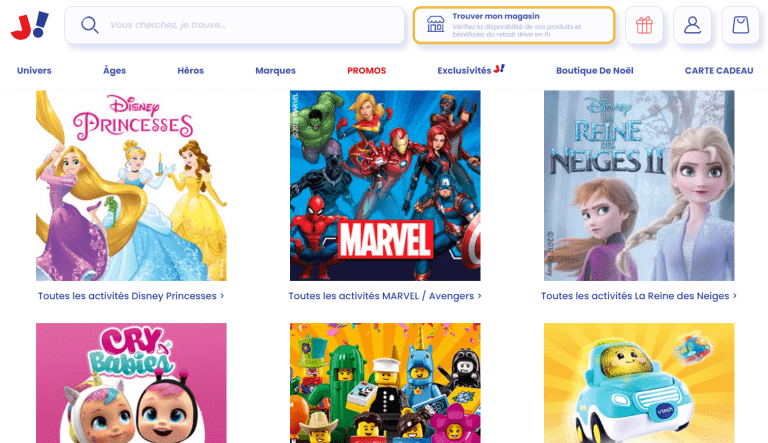Open the user account icon

point(692,25)
